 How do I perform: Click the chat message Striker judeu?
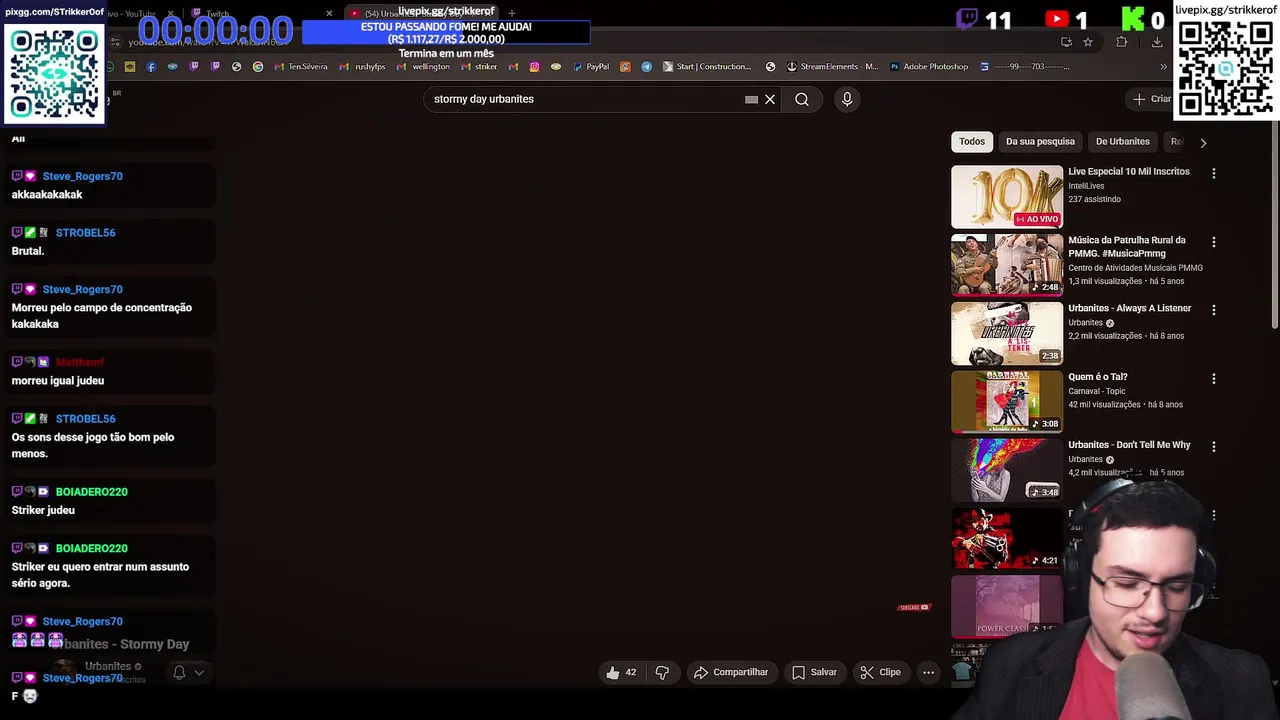point(43,510)
